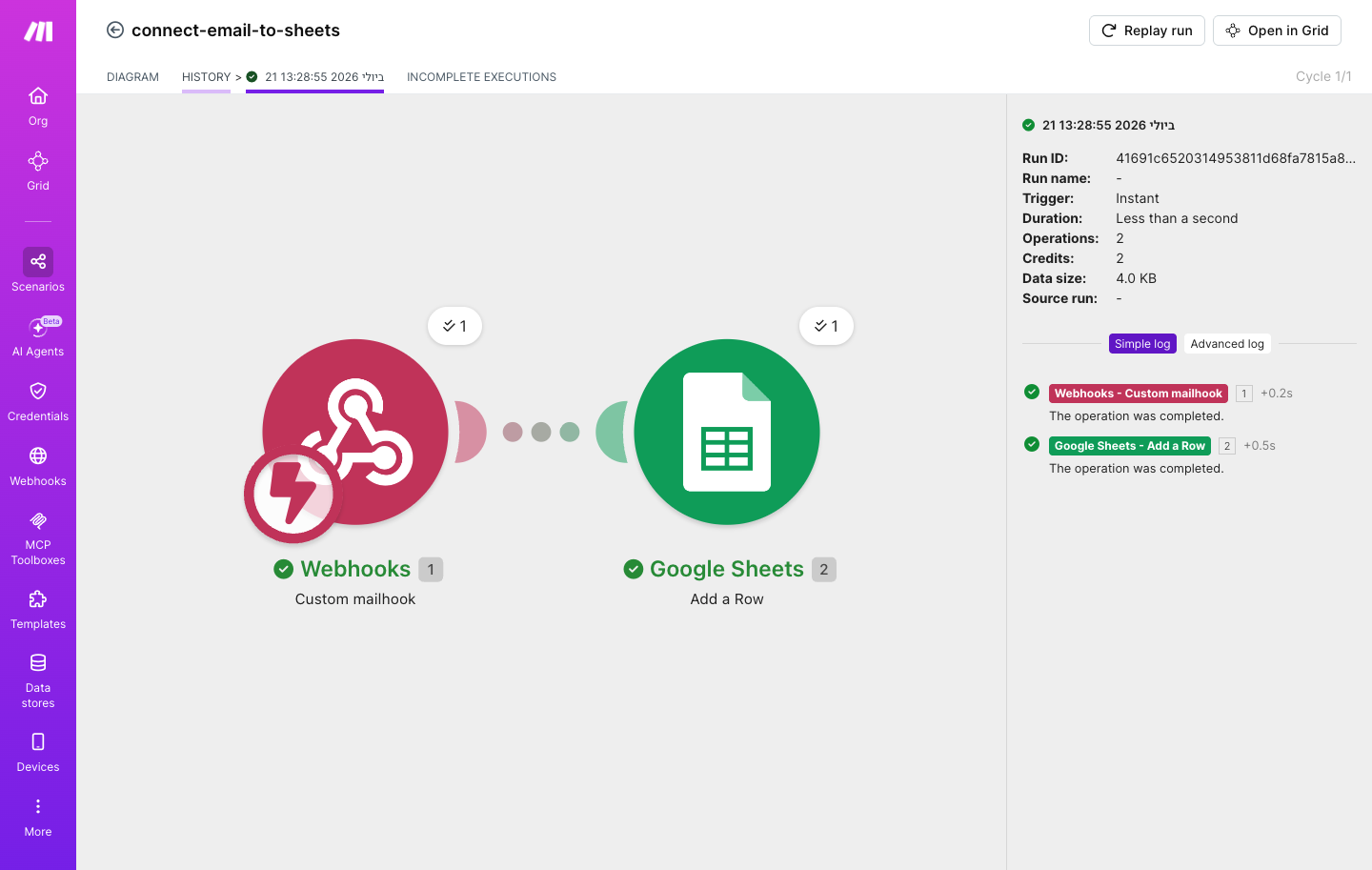Open the HISTORY tab

[206, 77]
